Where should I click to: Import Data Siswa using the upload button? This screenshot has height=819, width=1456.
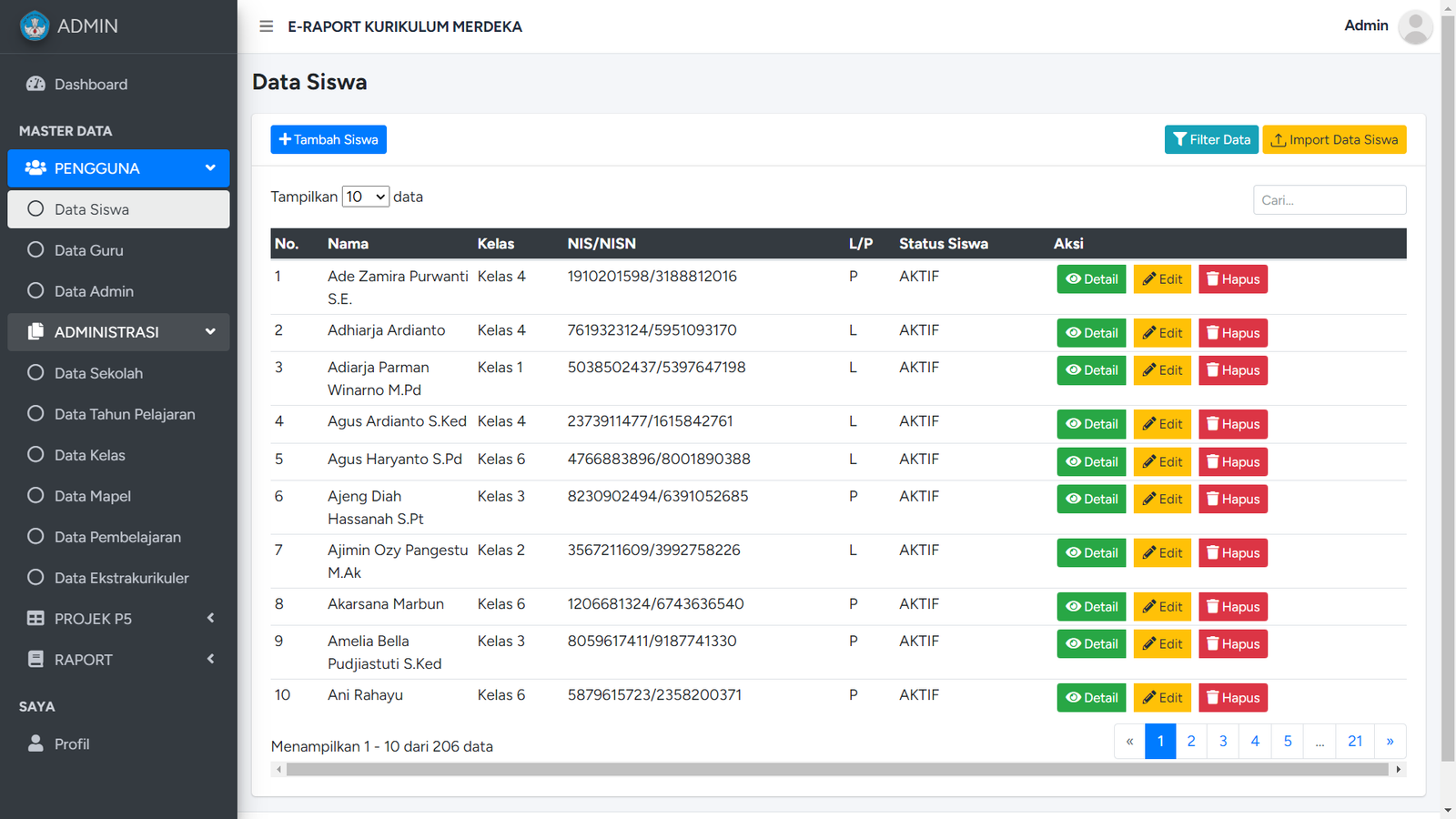(1333, 140)
